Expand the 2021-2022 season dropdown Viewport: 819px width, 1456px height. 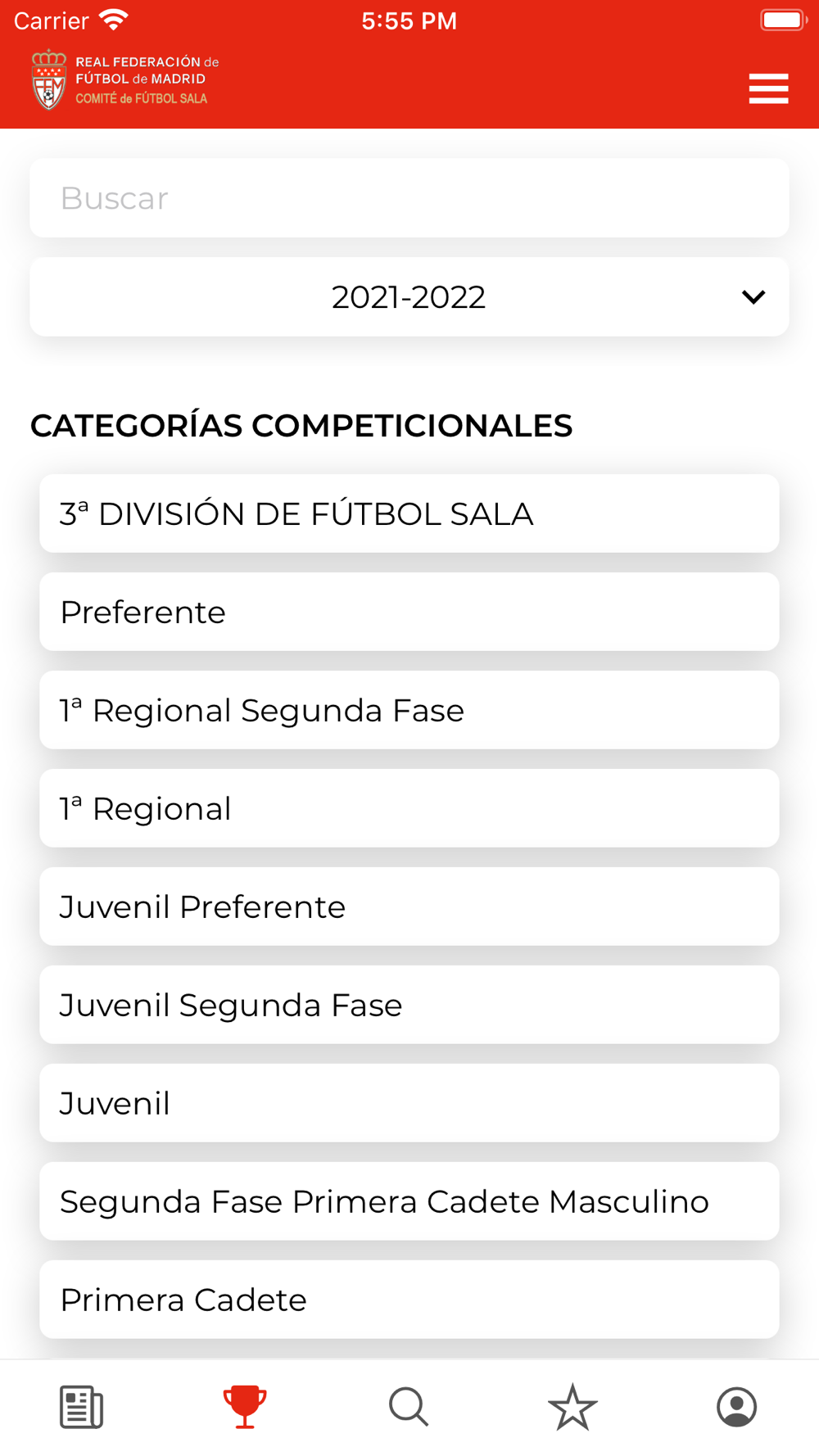coord(409,296)
